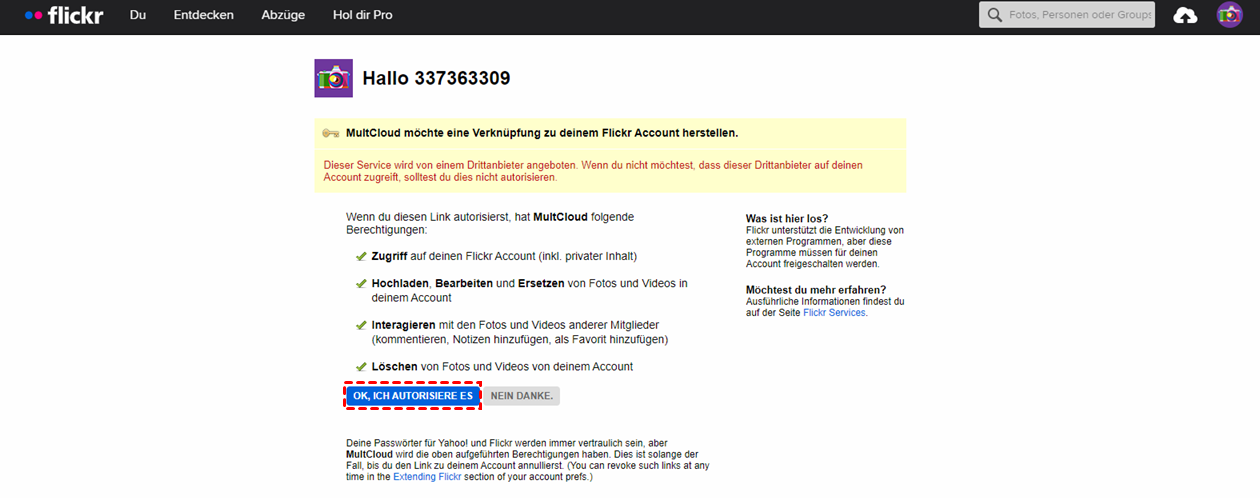Click the search magnifier icon

click(994, 15)
